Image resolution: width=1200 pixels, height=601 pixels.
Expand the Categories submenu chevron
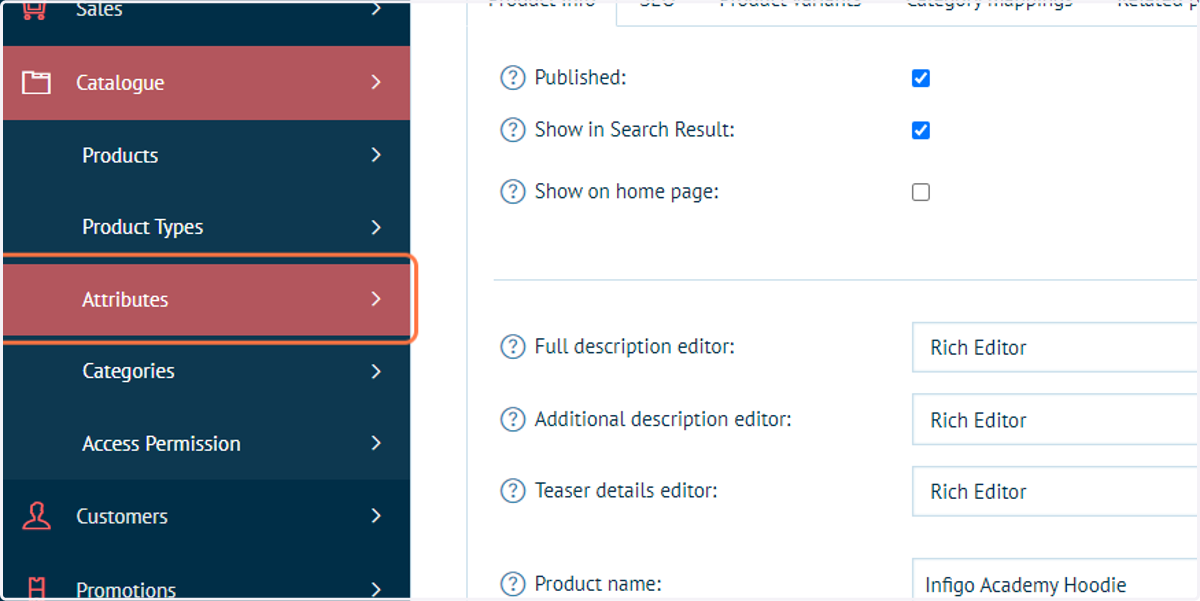(376, 371)
